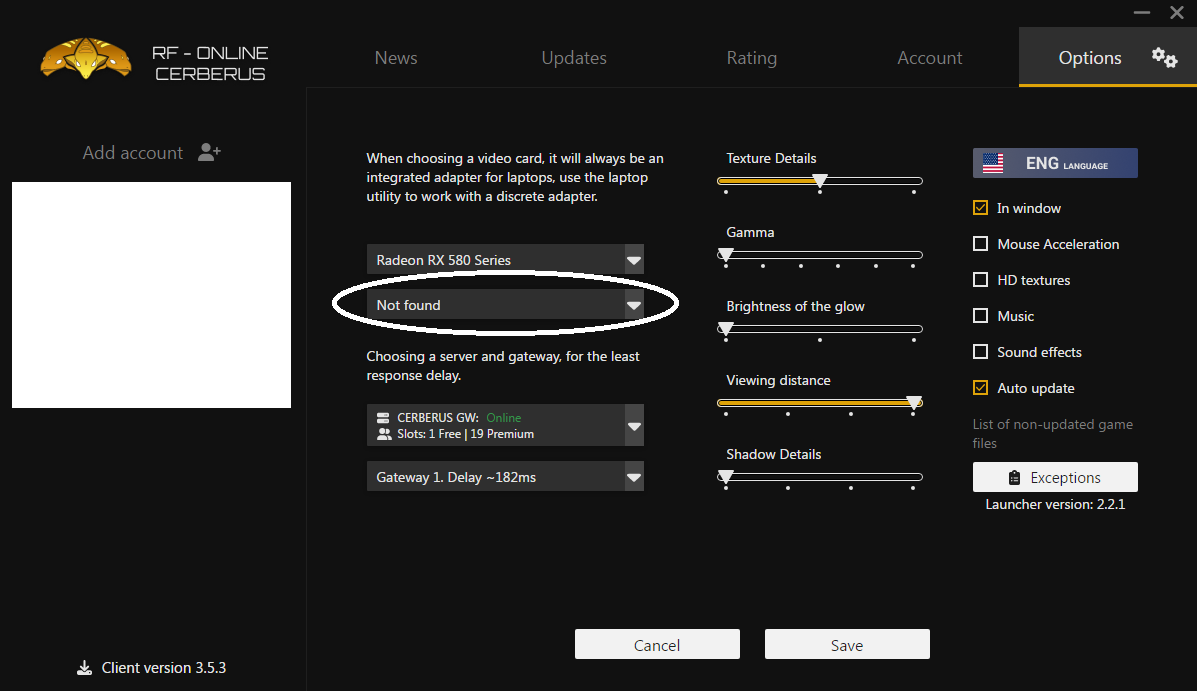Screen dimensions: 1197x691
Task: Minimize the launcher window
Action: pyautogui.click(x=1141, y=12)
